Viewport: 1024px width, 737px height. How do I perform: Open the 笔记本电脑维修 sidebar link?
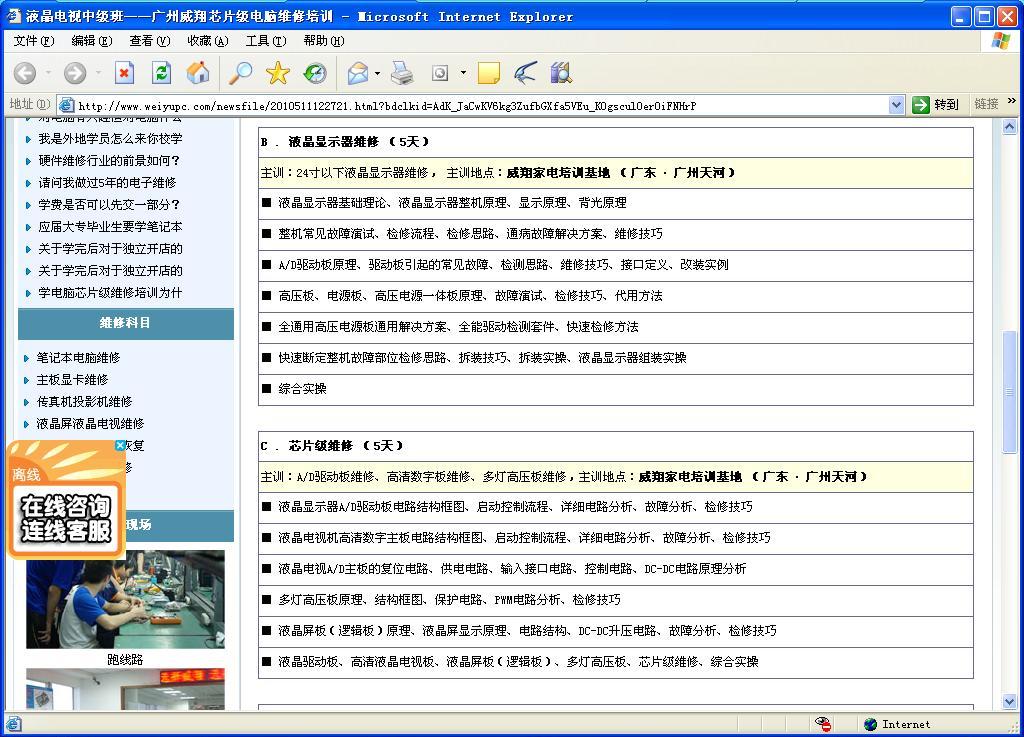(78, 358)
